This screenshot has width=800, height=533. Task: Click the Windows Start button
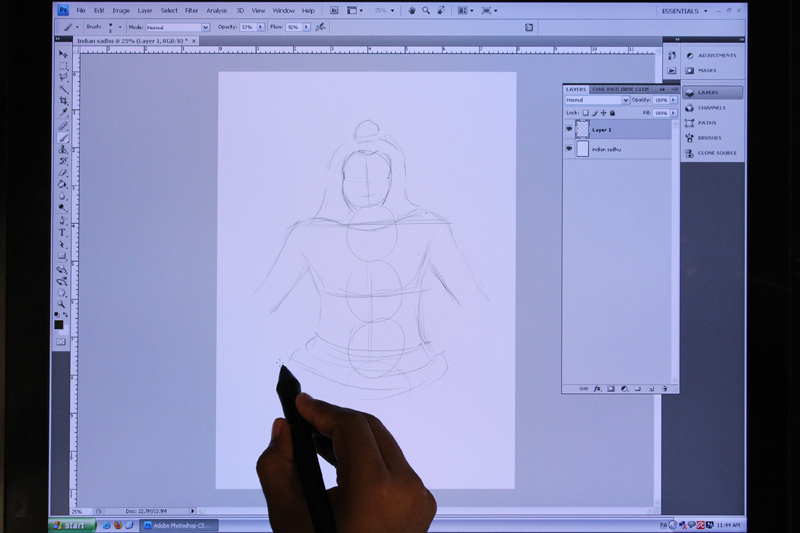(70, 524)
